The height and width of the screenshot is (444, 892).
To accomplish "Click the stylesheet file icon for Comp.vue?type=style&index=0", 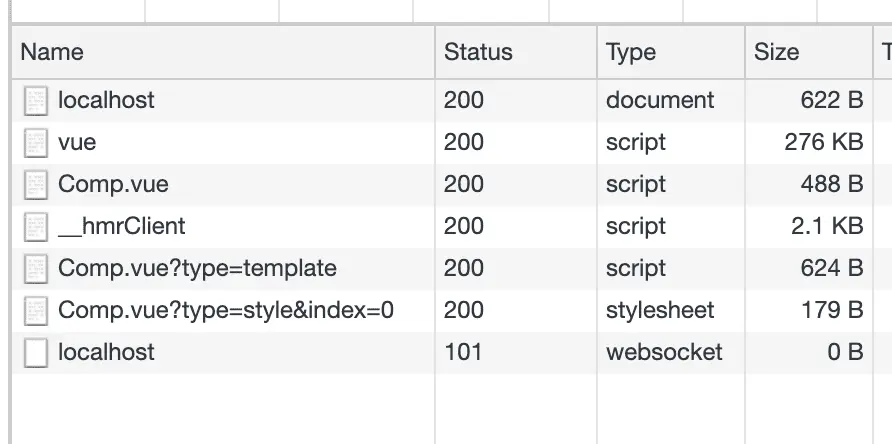I will click(x=36, y=311).
